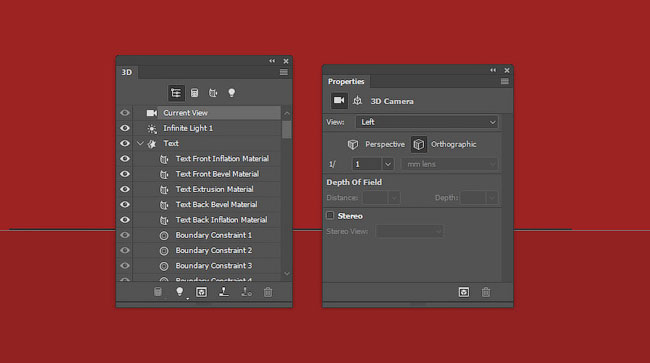The height and width of the screenshot is (363, 650).
Task: Click the 3D panel scroll down arrow
Action: point(287,274)
